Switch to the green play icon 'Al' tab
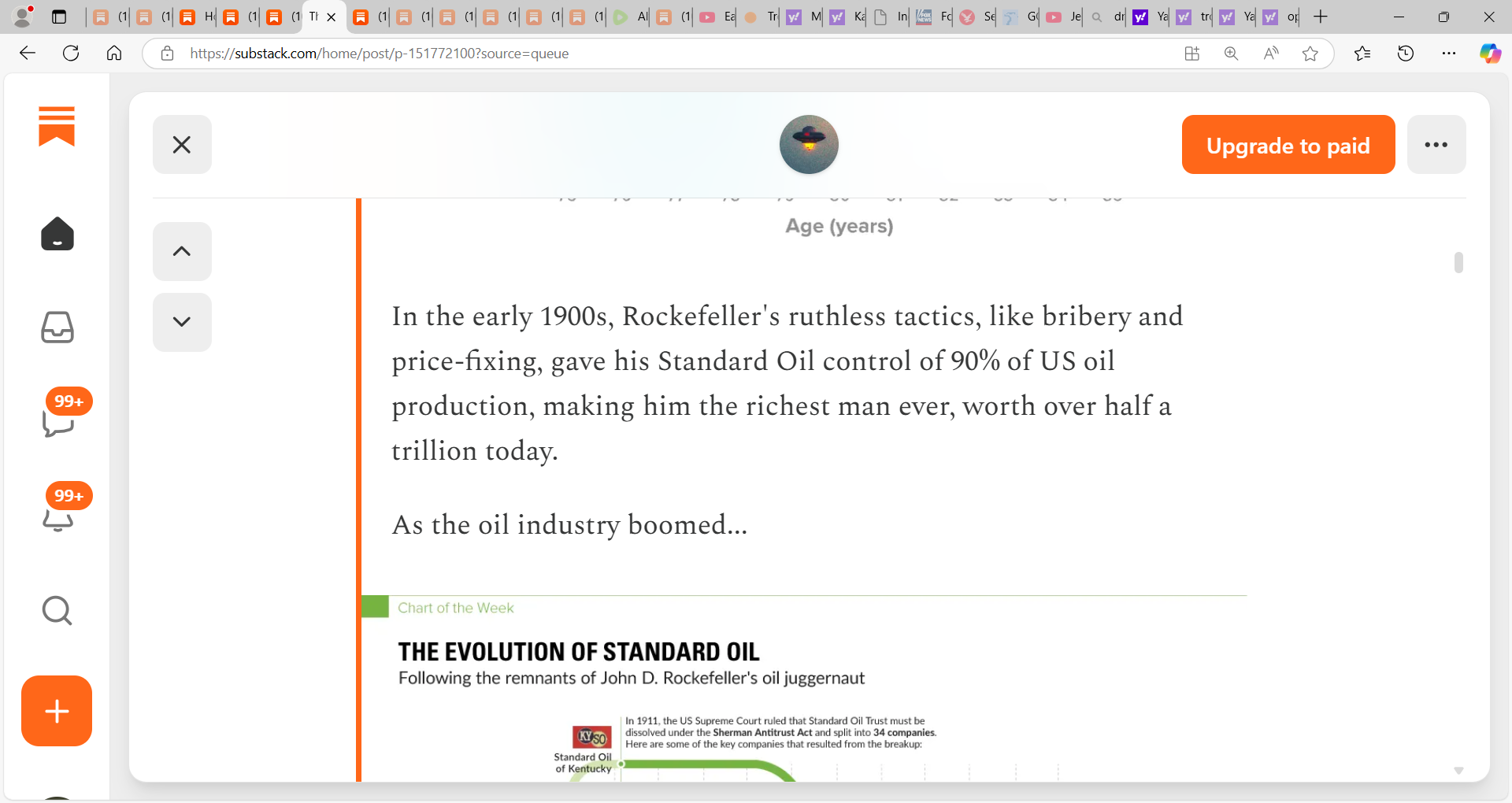1512x803 pixels. pyautogui.click(x=630, y=17)
